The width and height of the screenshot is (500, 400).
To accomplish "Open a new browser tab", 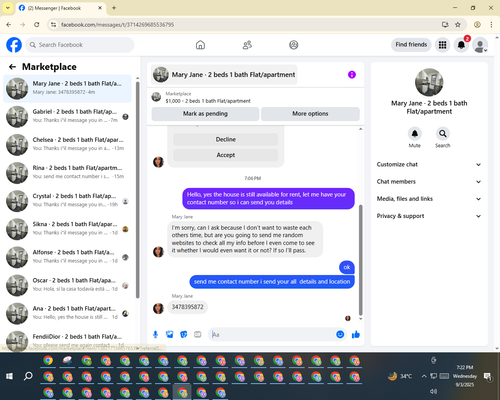I will point(114,8).
